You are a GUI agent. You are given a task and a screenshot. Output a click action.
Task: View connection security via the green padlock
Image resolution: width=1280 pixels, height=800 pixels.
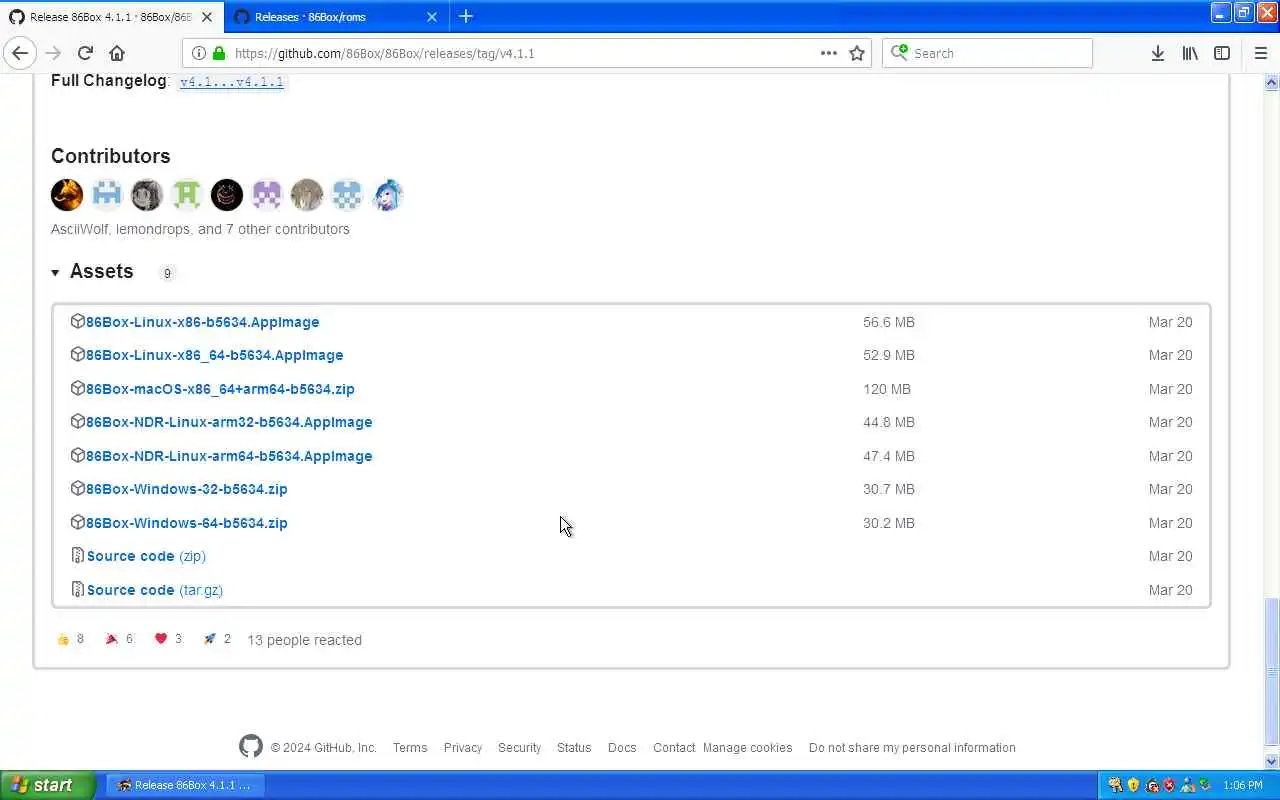219,53
